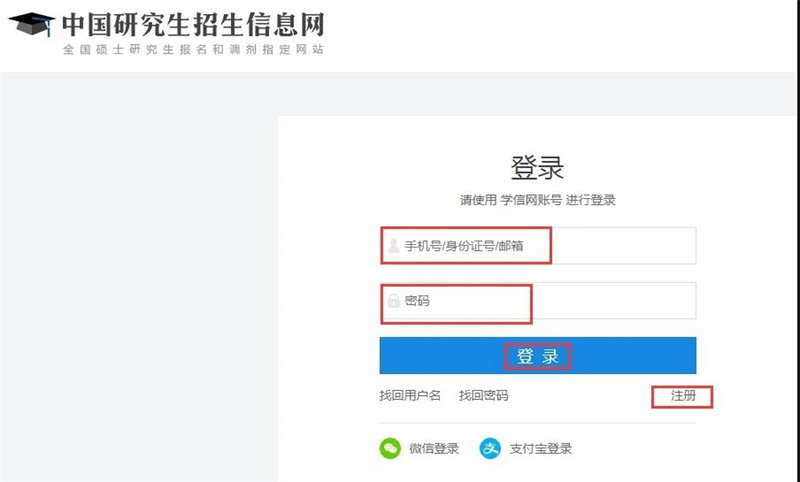This screenshot has width=800, height=482.
Task: Choose the 微信登录 text link
Action: (x=434, y=449)
